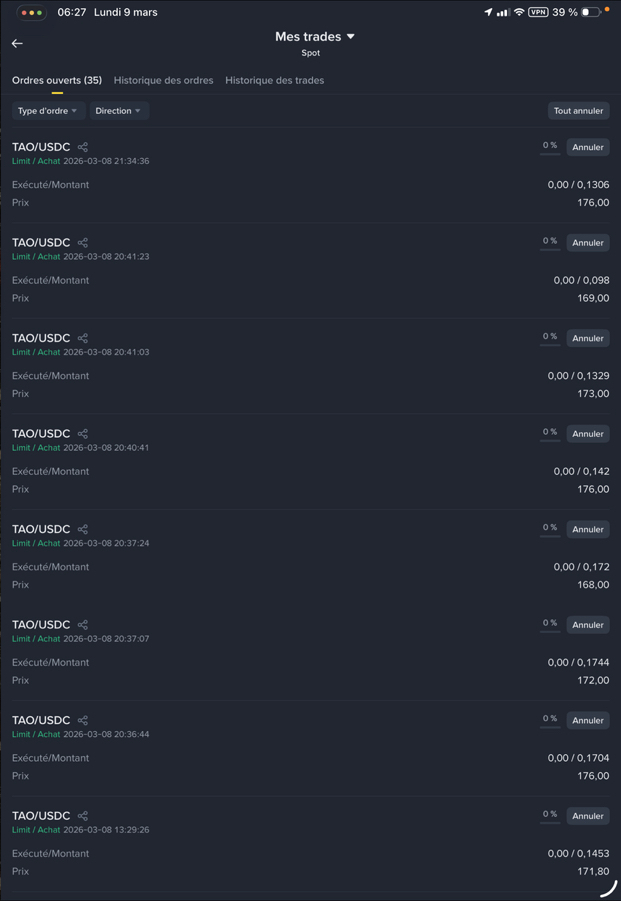Share the TAO/USDC order from 21:34:36

(83, 147)
